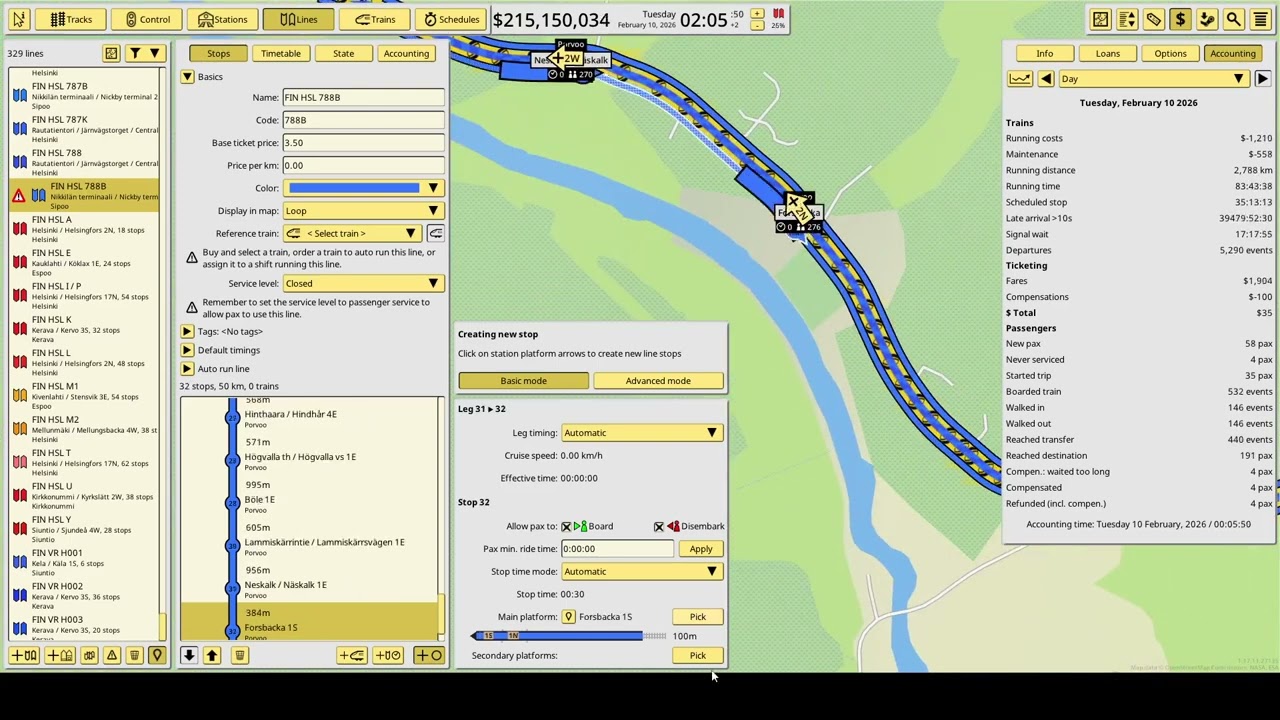The image size is (1280, 720).
Task: Open the Trains panel
Action: (374, 19)
